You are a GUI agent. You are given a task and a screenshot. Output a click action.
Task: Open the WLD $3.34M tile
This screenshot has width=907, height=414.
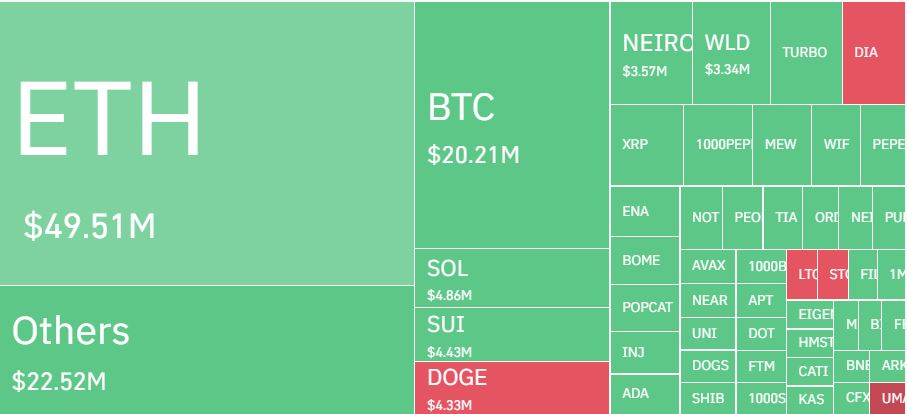click(731, 53)
